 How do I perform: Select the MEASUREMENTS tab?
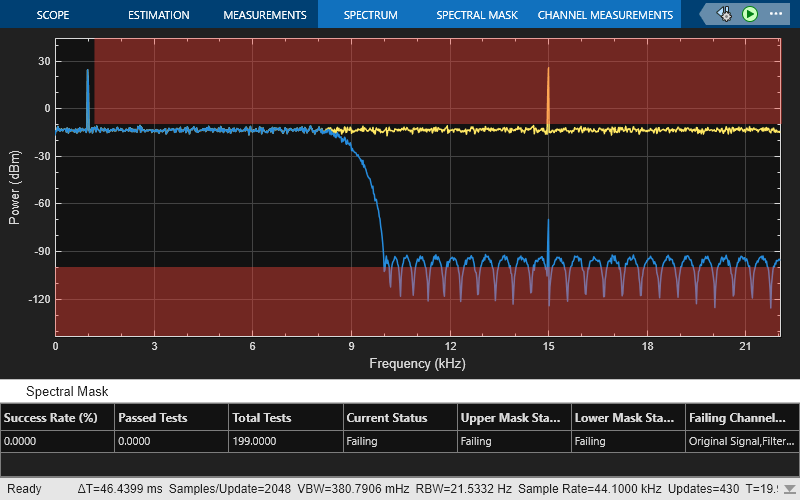click(265, 15)
